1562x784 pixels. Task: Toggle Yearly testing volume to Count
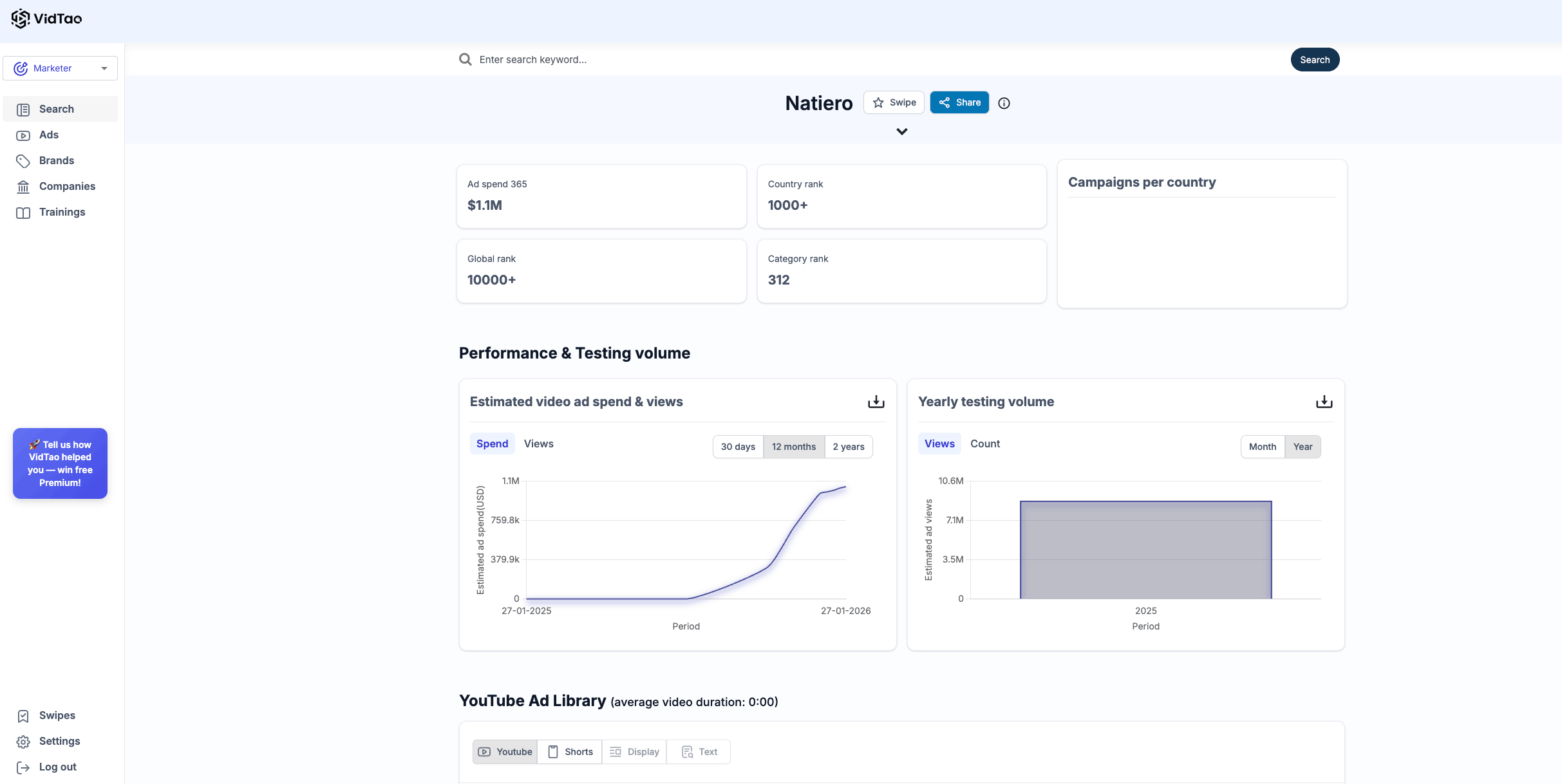tap(985, 443)
